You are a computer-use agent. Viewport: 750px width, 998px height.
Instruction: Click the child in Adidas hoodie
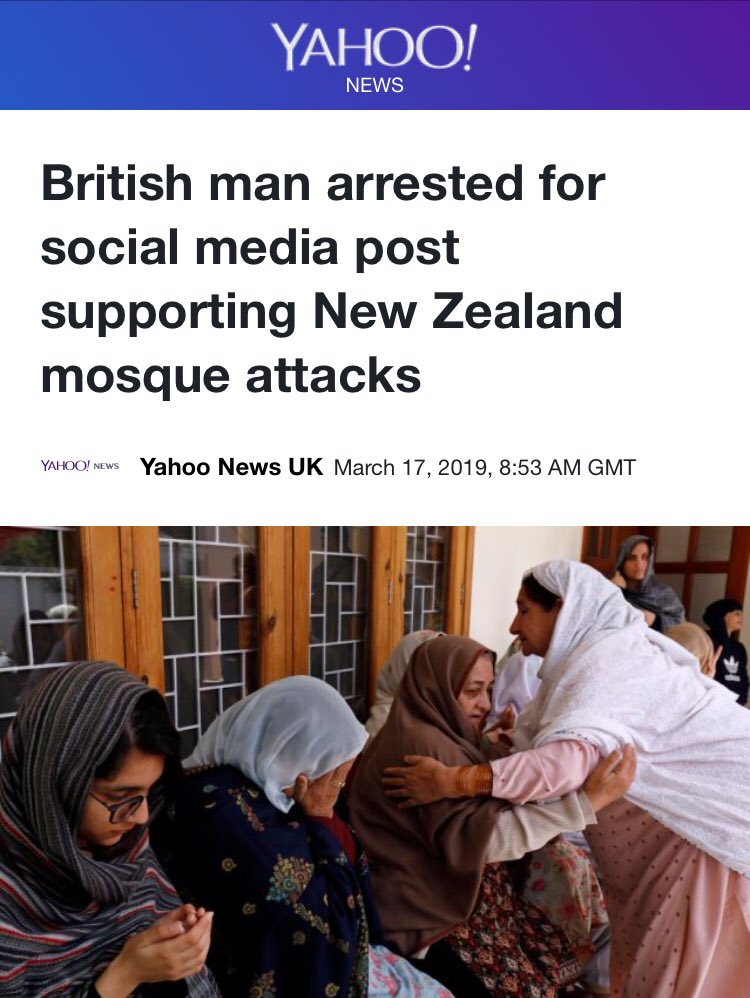pos(727,649)
